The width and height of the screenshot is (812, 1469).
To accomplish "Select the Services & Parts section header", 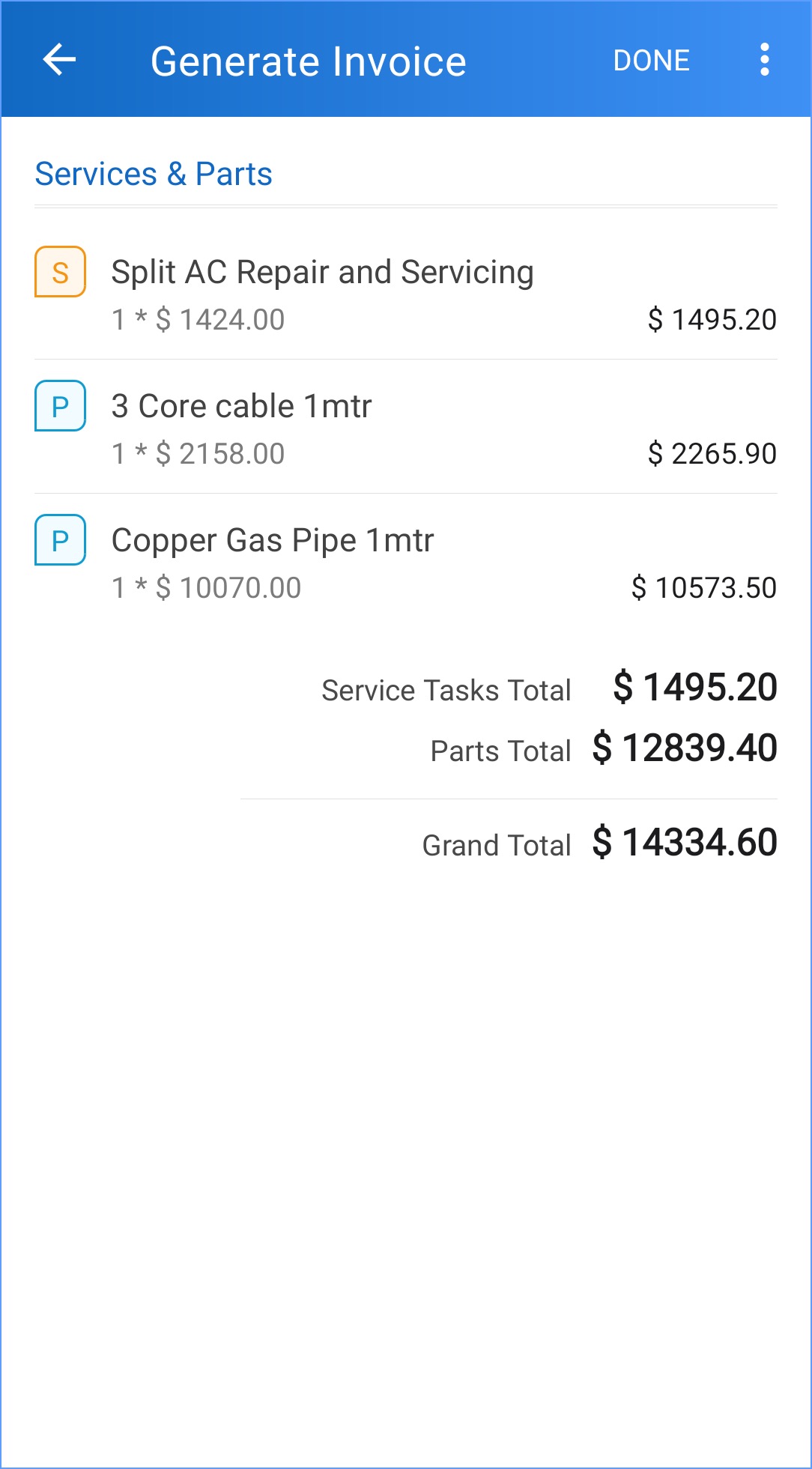I will tap(154, 174).
